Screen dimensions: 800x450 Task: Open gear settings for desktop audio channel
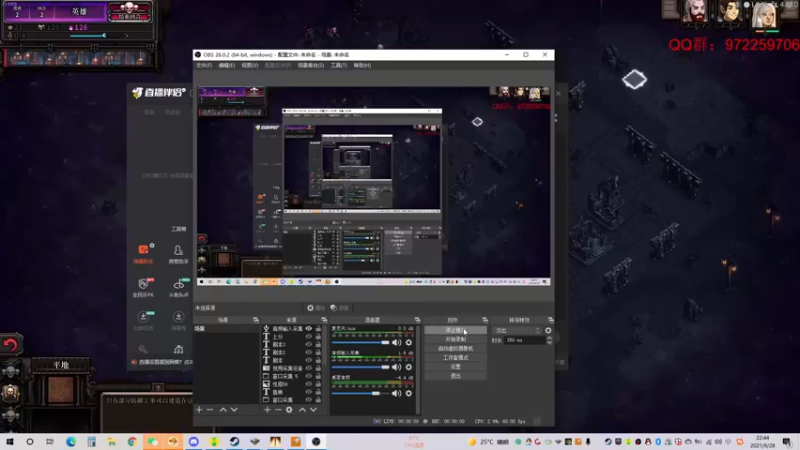click(409, 393)
